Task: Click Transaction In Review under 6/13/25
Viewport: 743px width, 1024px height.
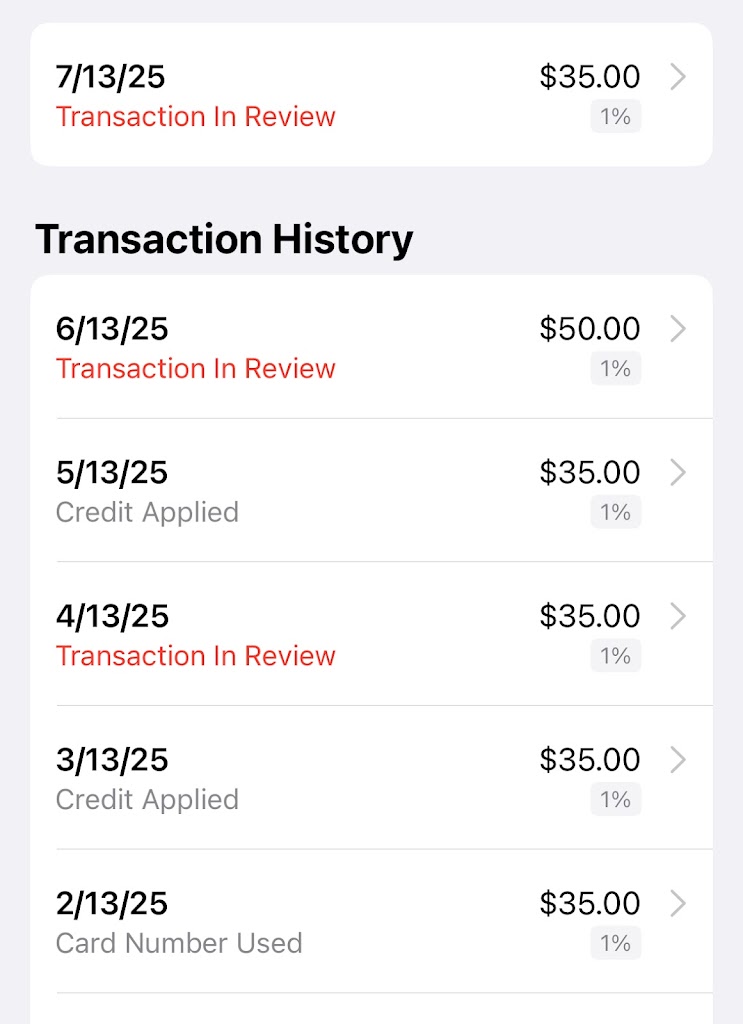Action: pyautogui.click(x=196, y=369)
